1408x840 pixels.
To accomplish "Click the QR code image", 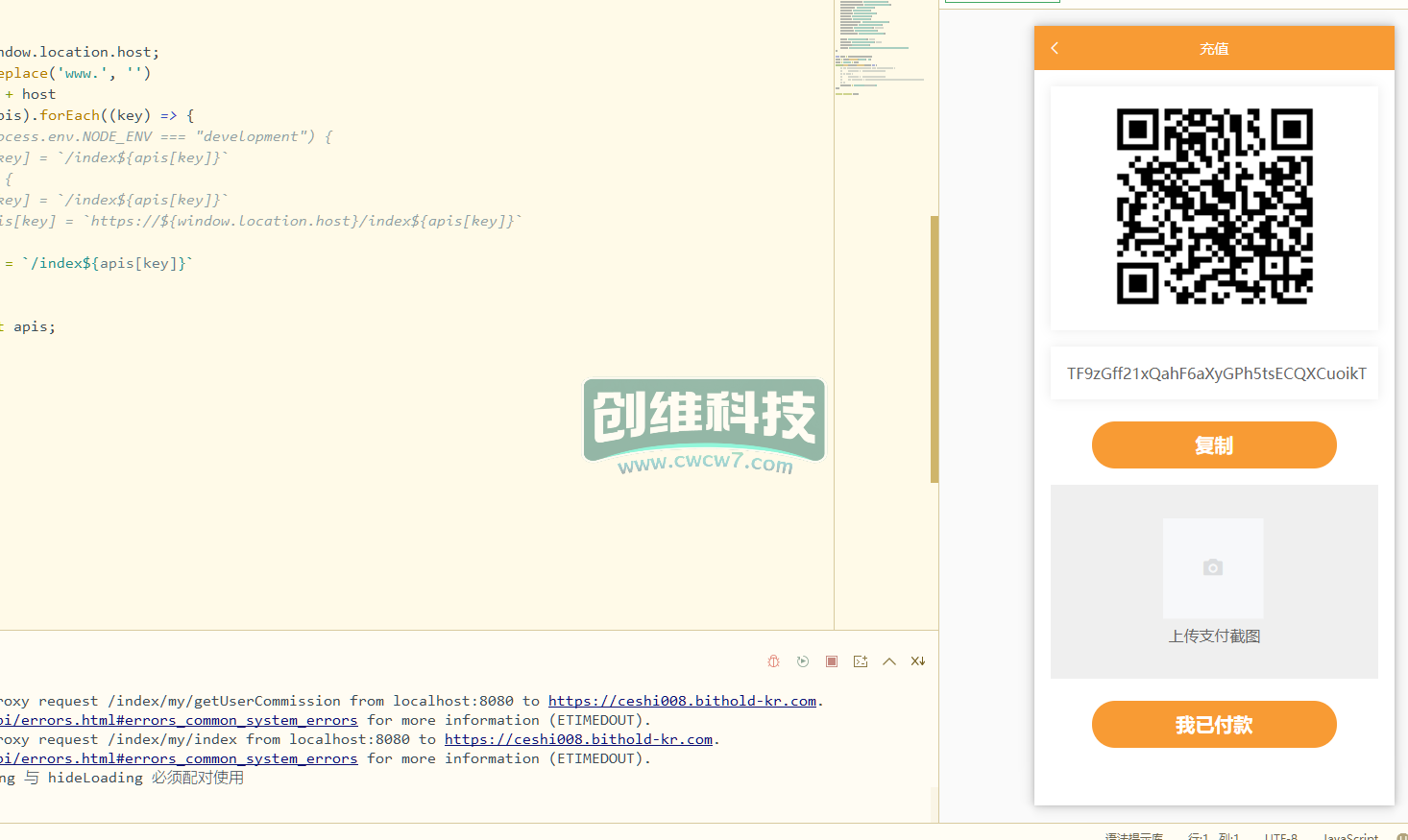I will [x=1215, y=206].
